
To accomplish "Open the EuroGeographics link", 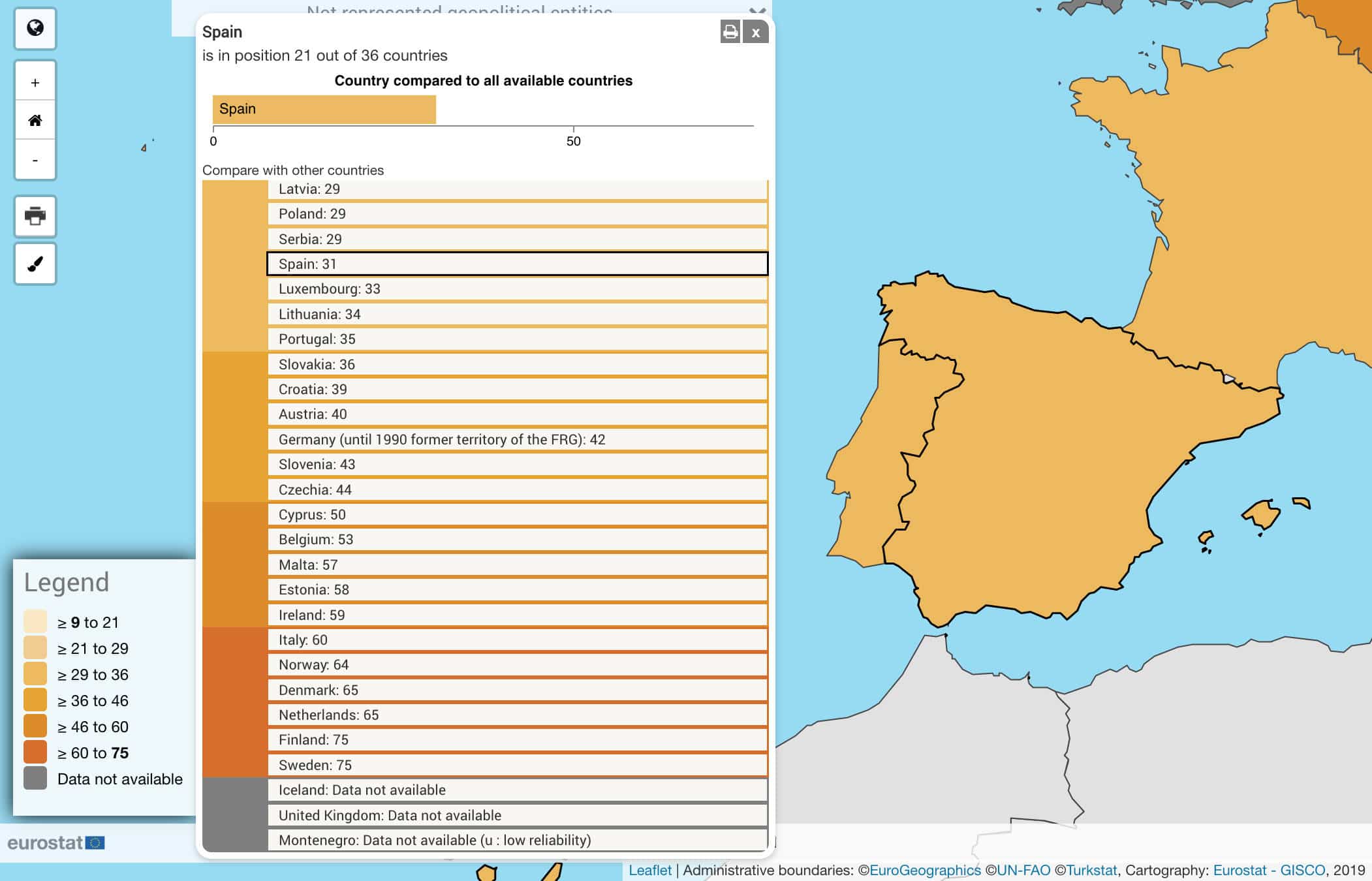I will (x=925, y=870).
